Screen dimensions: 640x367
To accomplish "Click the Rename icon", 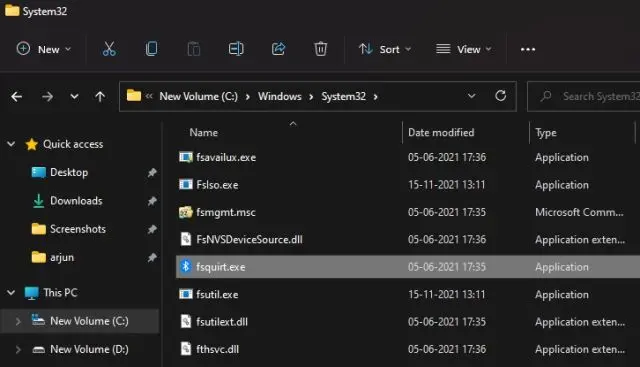I will 236,49.
